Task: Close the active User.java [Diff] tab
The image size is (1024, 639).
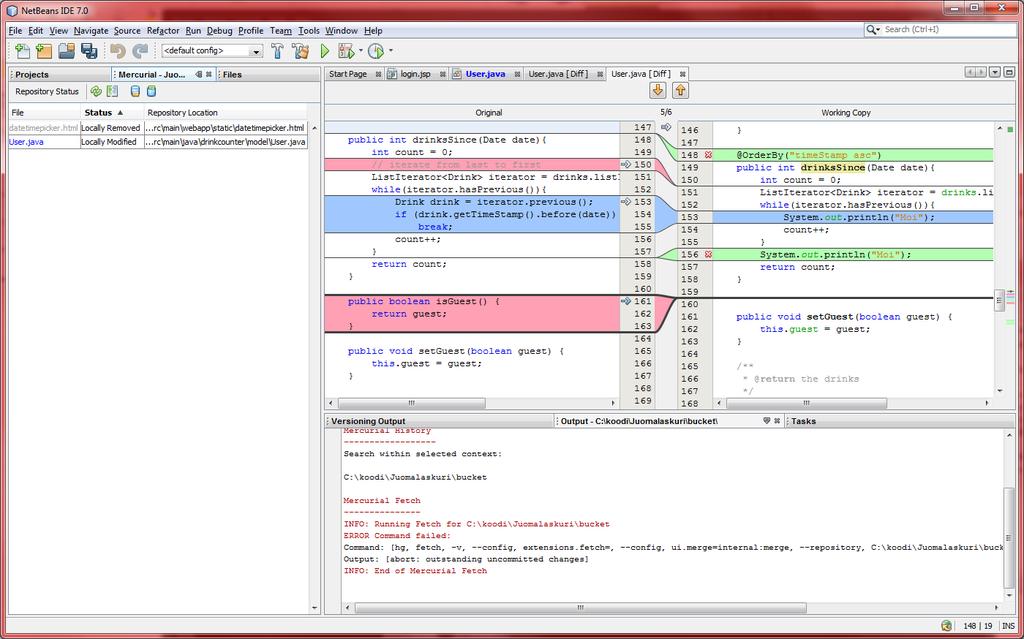Action: point(682,74)
